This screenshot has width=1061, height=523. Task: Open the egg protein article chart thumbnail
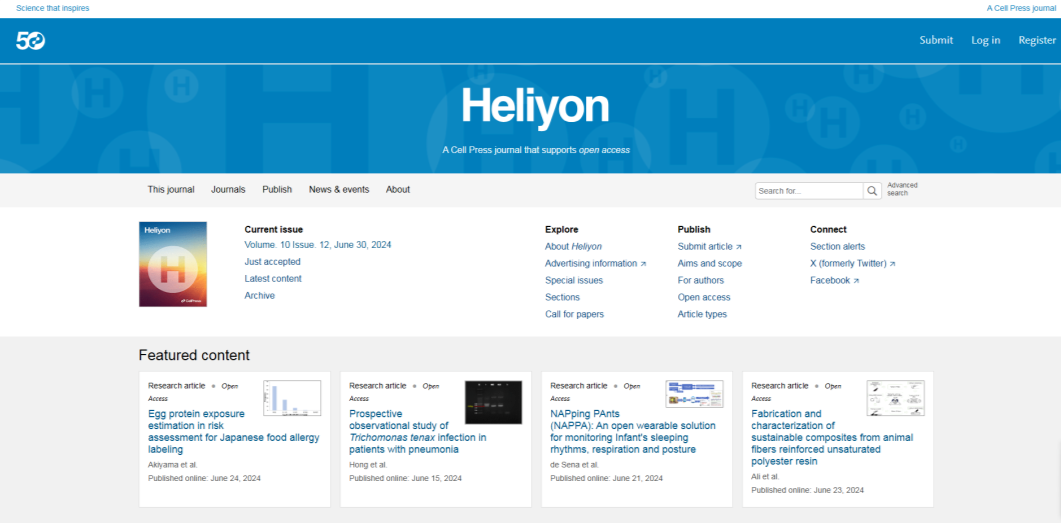tap(292, 398)
